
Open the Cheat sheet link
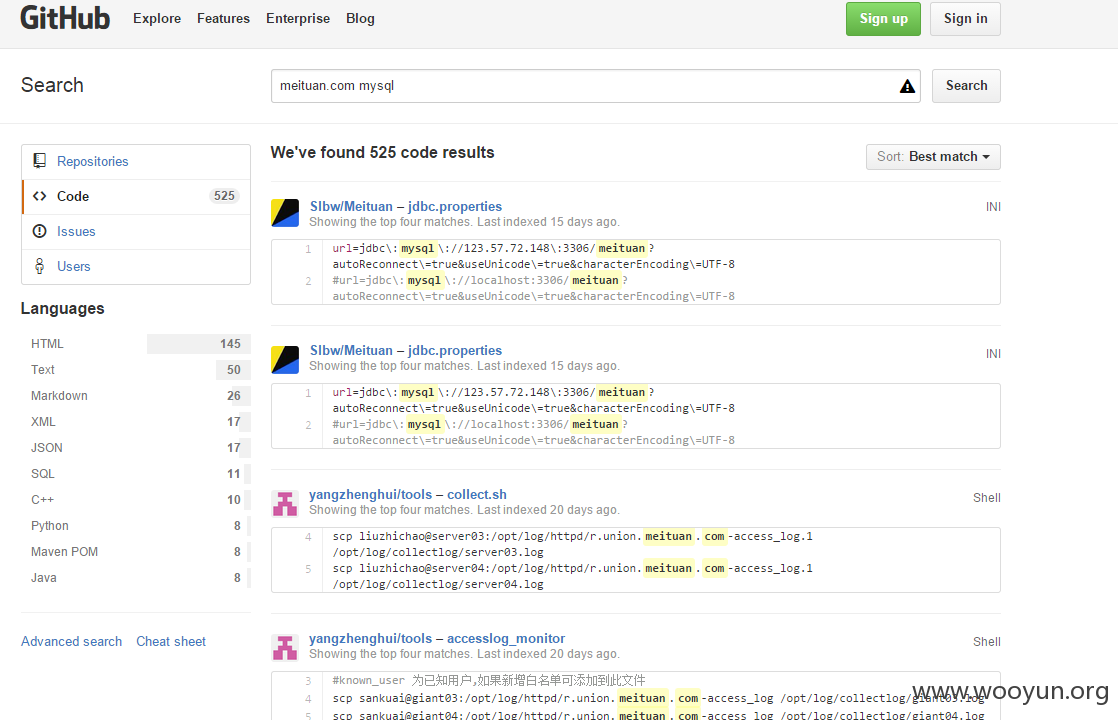click(171, 642)
